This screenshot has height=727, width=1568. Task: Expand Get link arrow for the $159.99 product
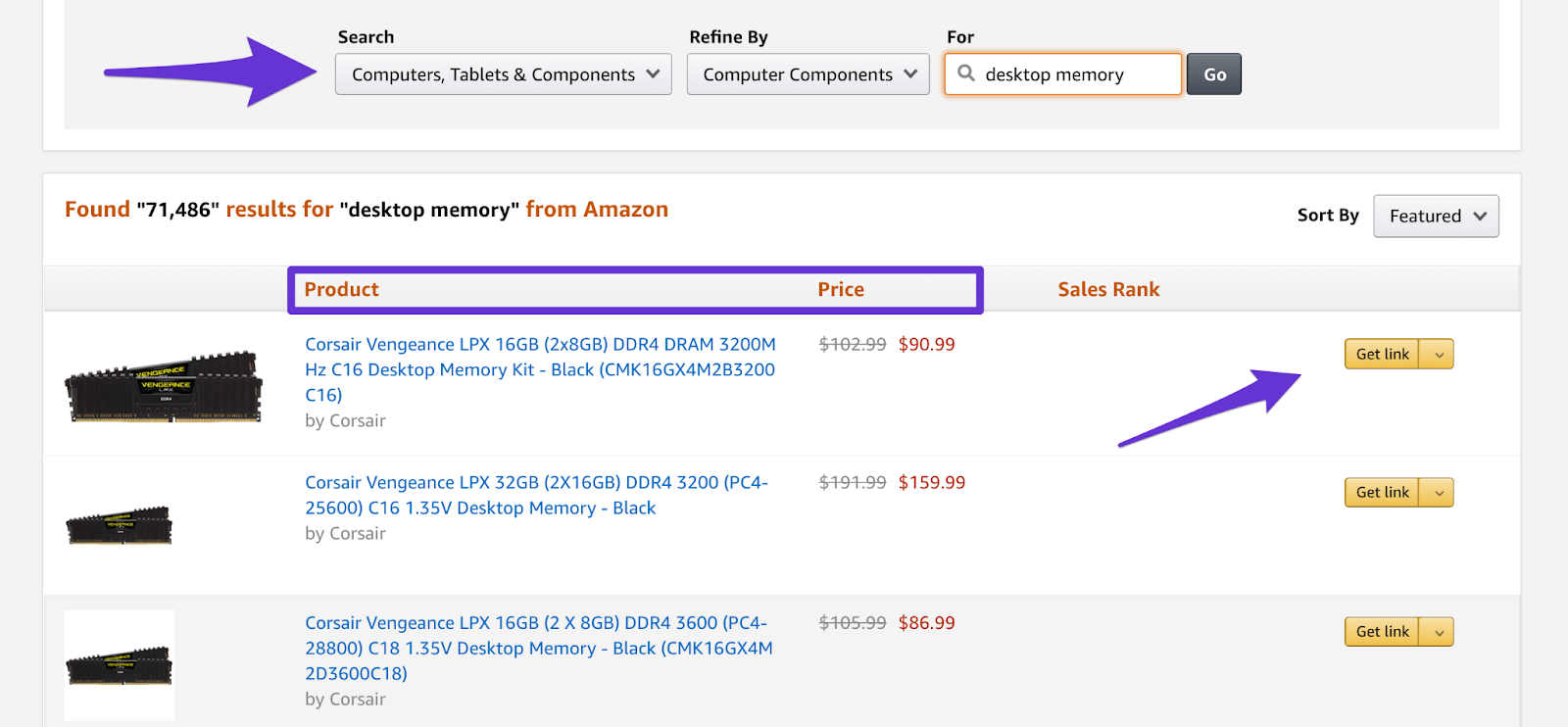click(x=1438, y=492)
